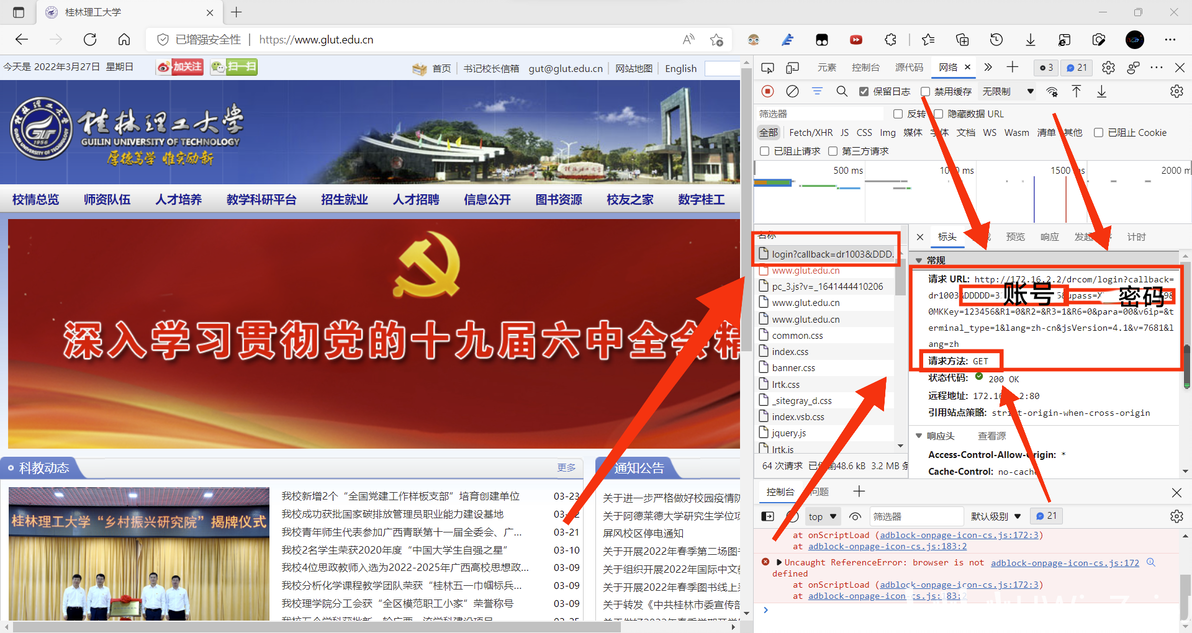Open the English site link
1192x633 pixels.
[x=680, y=68]
